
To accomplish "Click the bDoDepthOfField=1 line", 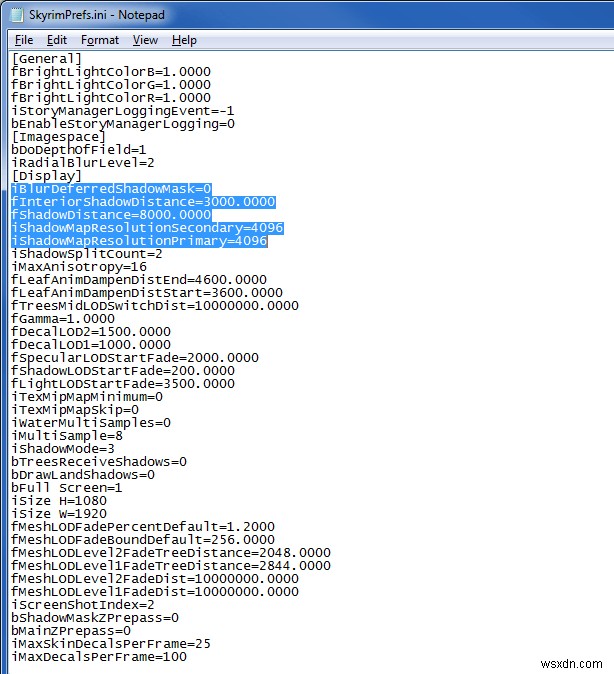I will point(79,150).
